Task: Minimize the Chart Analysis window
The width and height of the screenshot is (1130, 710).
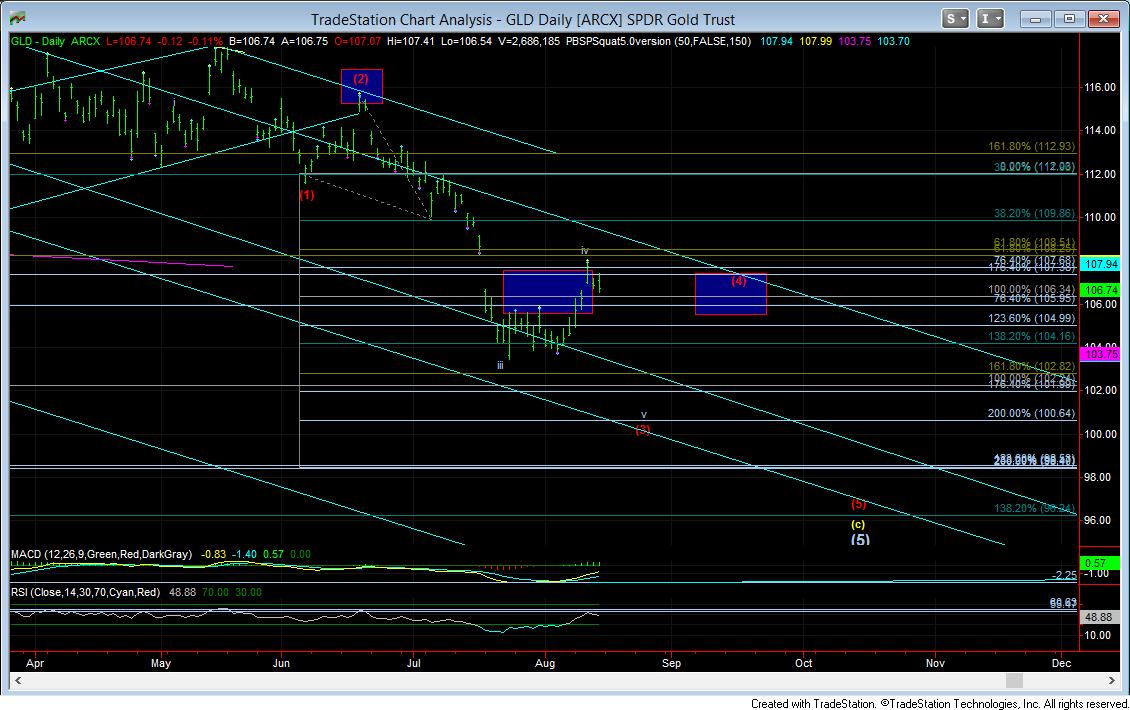Action: click(x=1036, y=19)
